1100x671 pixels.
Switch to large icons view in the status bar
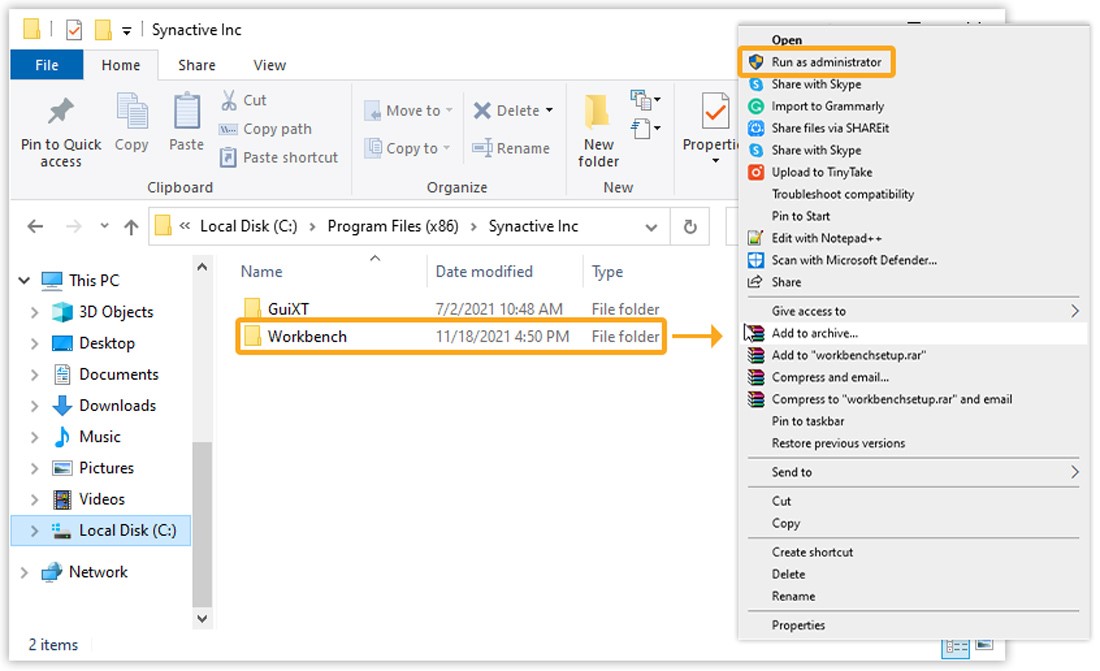pos(984,644)
